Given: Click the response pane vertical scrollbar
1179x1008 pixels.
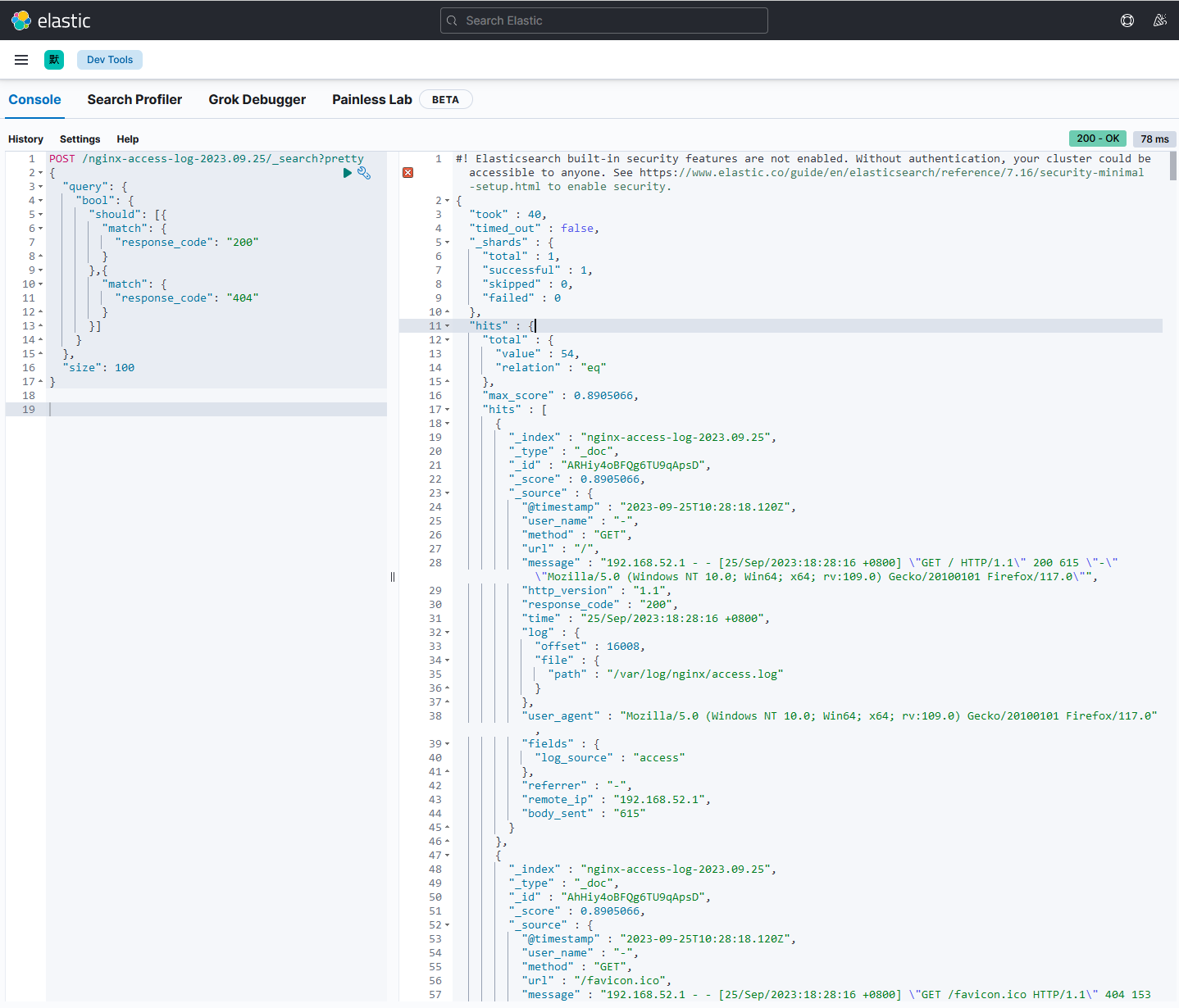Looking at the screenshot, I should pyautogui.click(x=1173, y=166).
